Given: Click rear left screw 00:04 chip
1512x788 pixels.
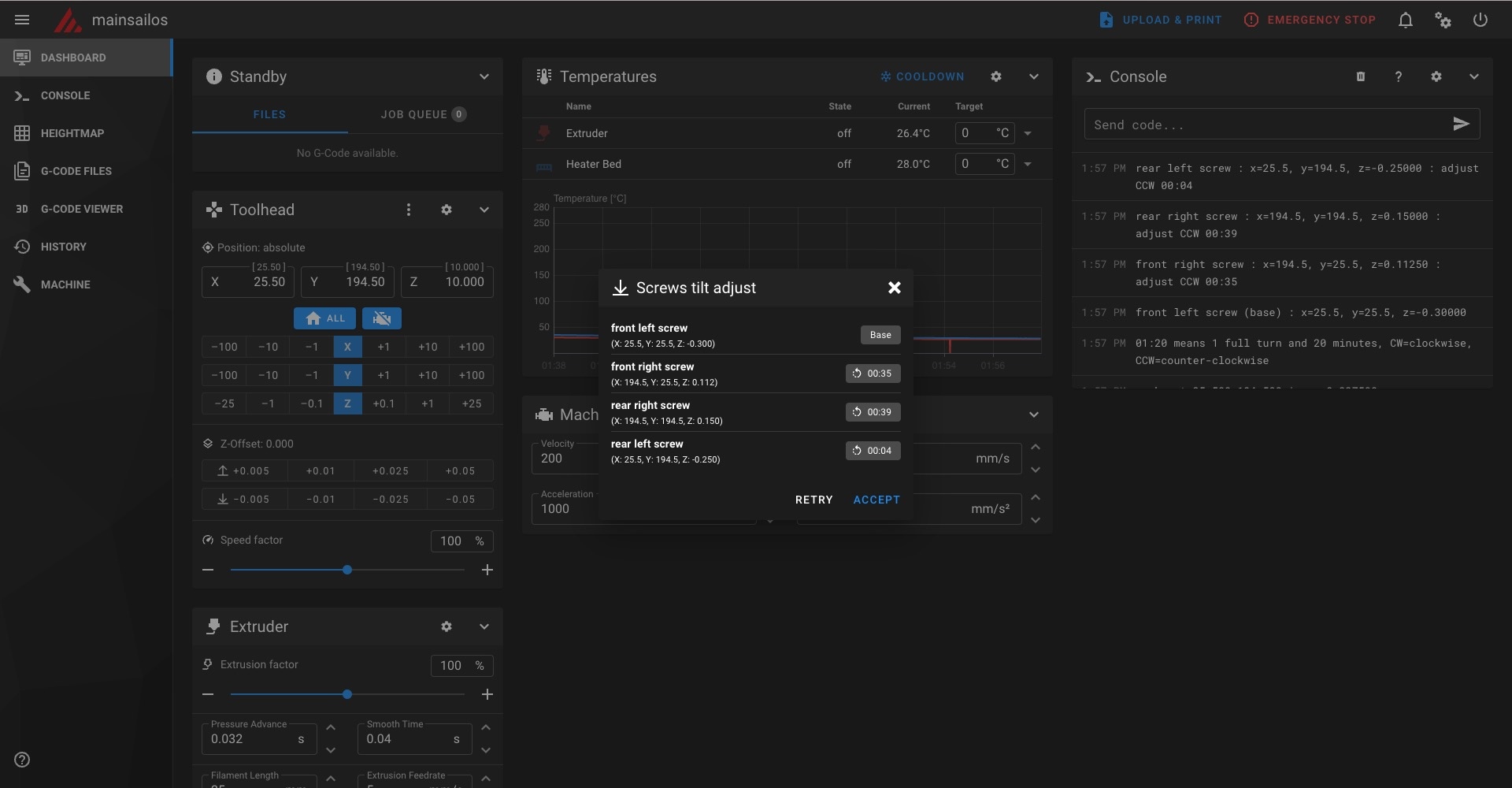Looking at the screenshot, I should pos(873,451).
